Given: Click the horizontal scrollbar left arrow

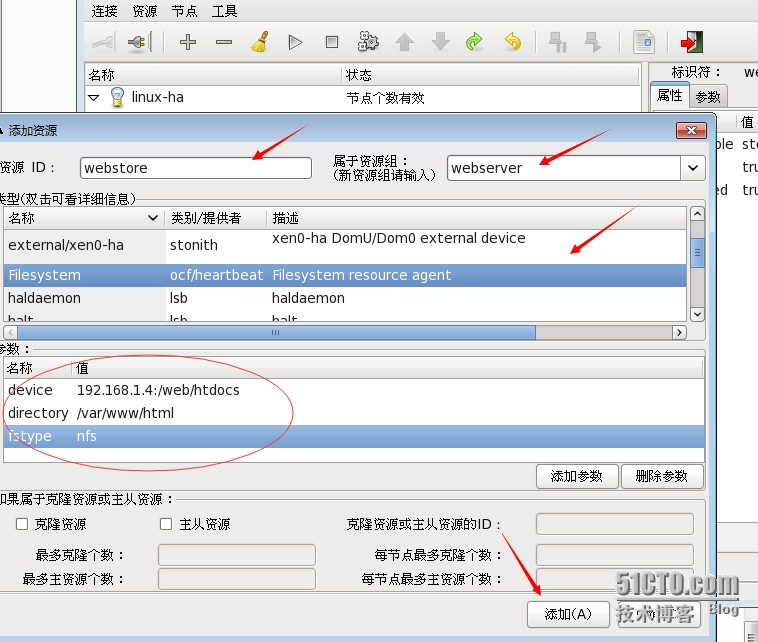Looking at the screenshot, I should (11, 332).
